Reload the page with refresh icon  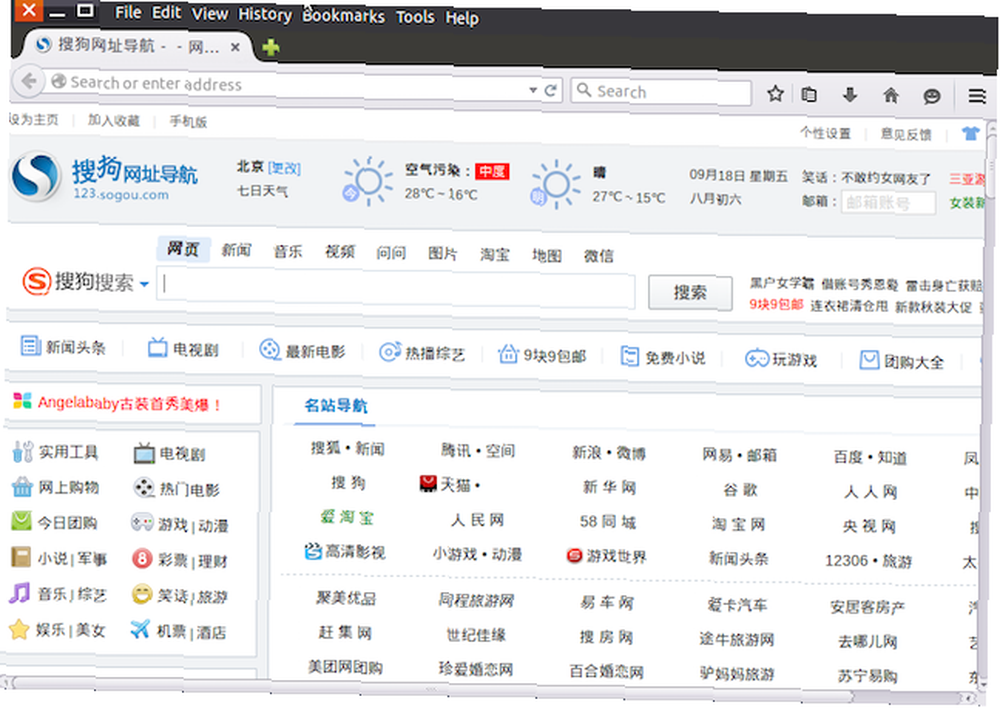click(550, 91)
